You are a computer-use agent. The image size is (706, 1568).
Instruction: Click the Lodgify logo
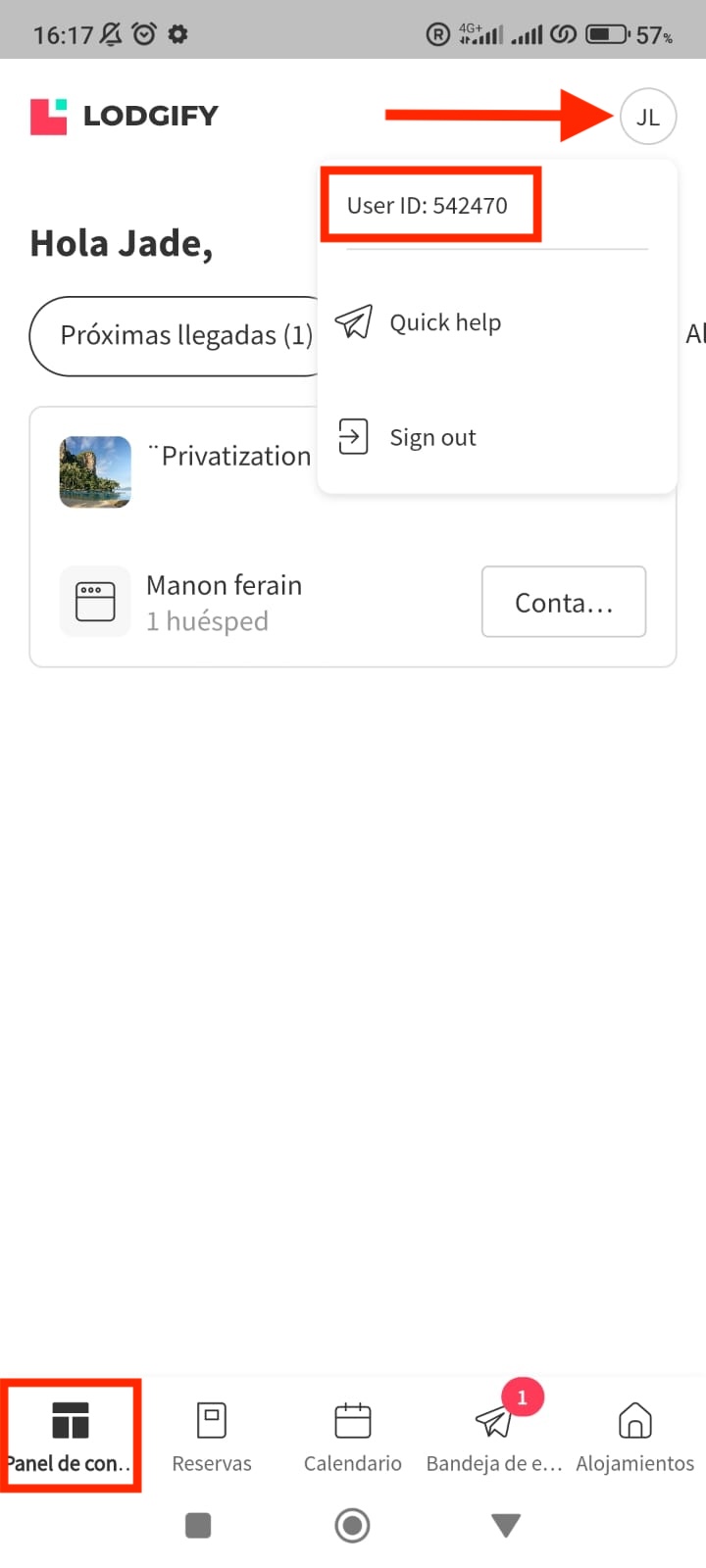[125, 116]
